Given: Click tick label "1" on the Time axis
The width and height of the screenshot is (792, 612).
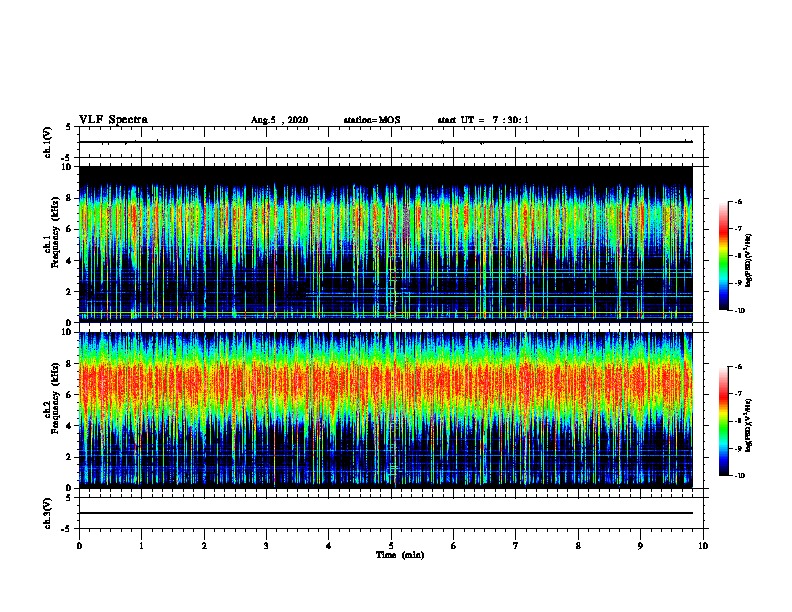Looking at the screenshot, I should coord(141,546).
